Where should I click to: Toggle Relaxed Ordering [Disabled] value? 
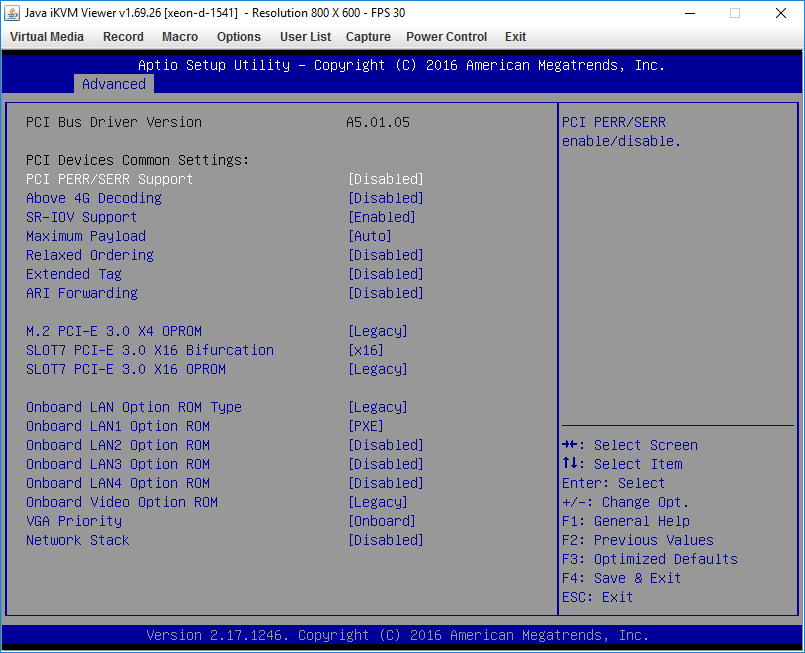[x=386, y=255]
